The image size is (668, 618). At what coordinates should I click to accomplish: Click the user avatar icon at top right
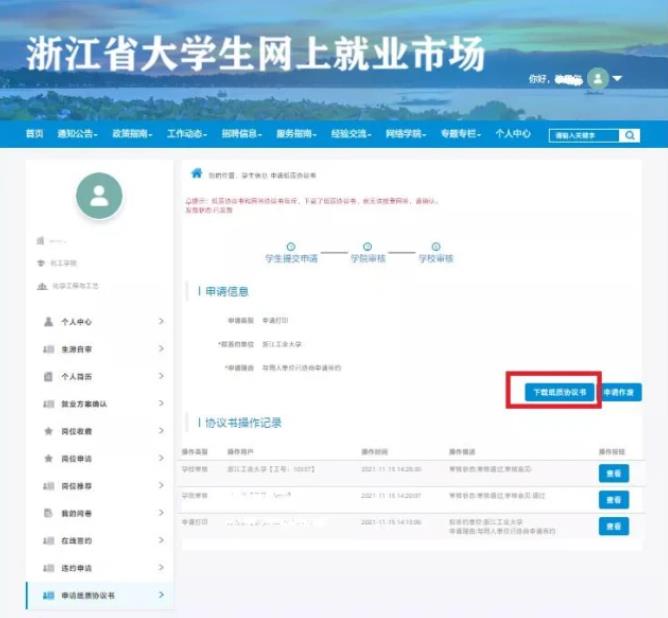coord(598,78)
